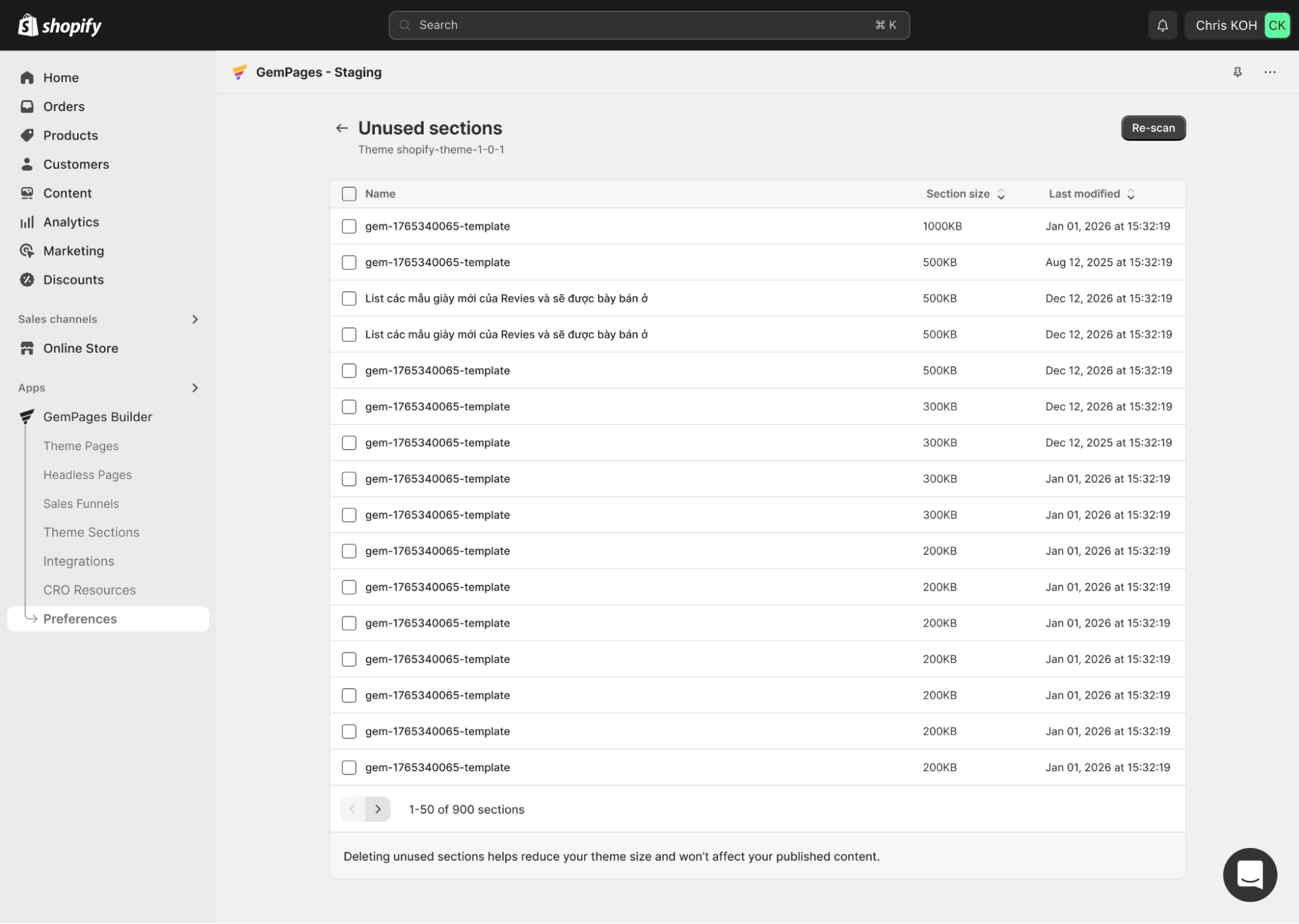Toggle the select-all checkbox in the header
Viewport: 1299px width, 924px height.
(349, 194)
